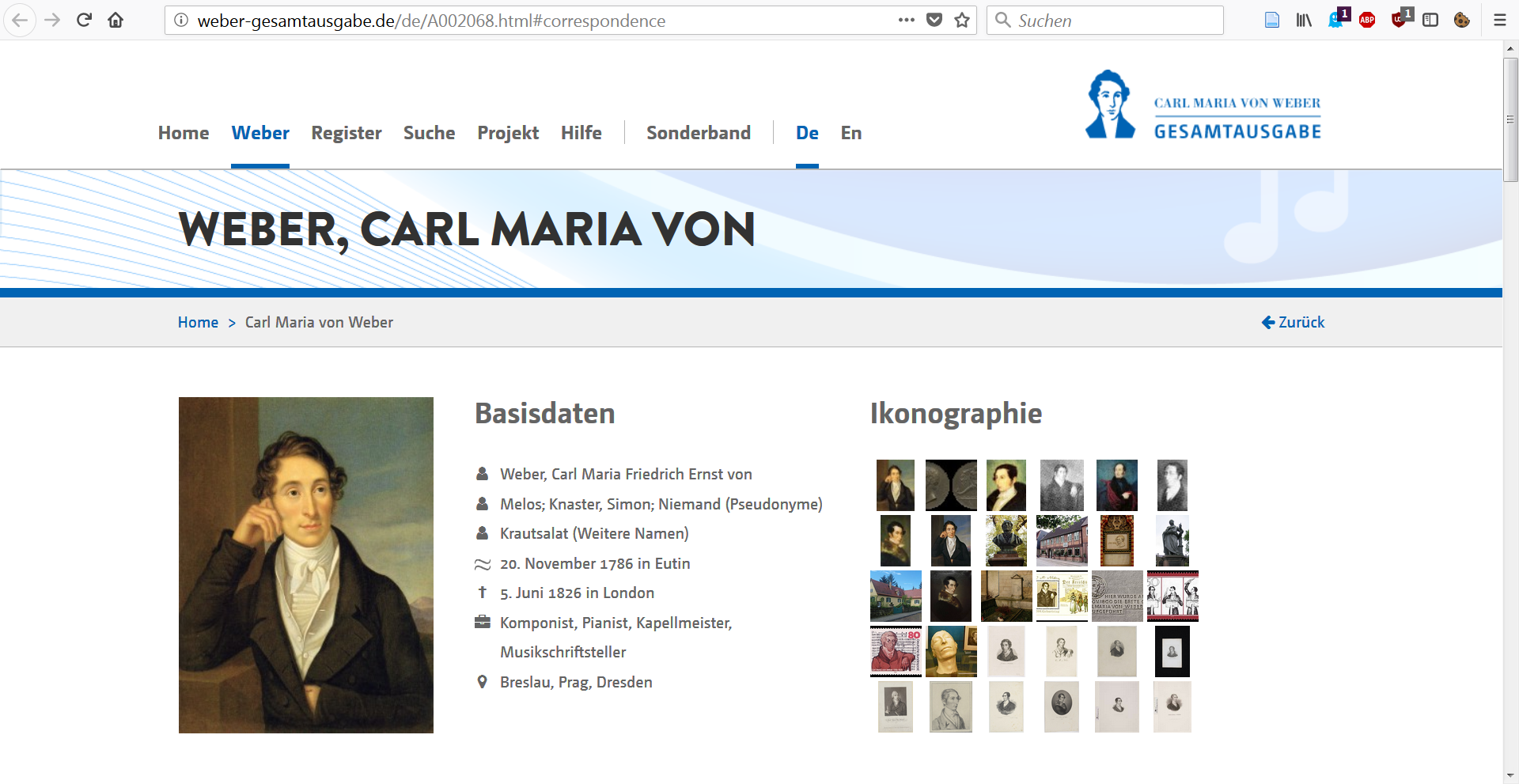The height and width of the screenshot is (784, 1519).
Task: Click the text 'Krautsalat (Weitere Namen)'
Action: click(x=594, y=533)
